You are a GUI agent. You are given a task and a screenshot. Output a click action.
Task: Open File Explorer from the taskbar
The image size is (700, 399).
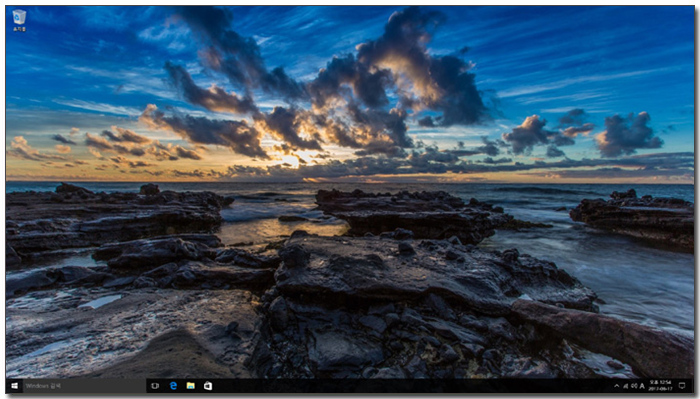(x=191, y=386)
